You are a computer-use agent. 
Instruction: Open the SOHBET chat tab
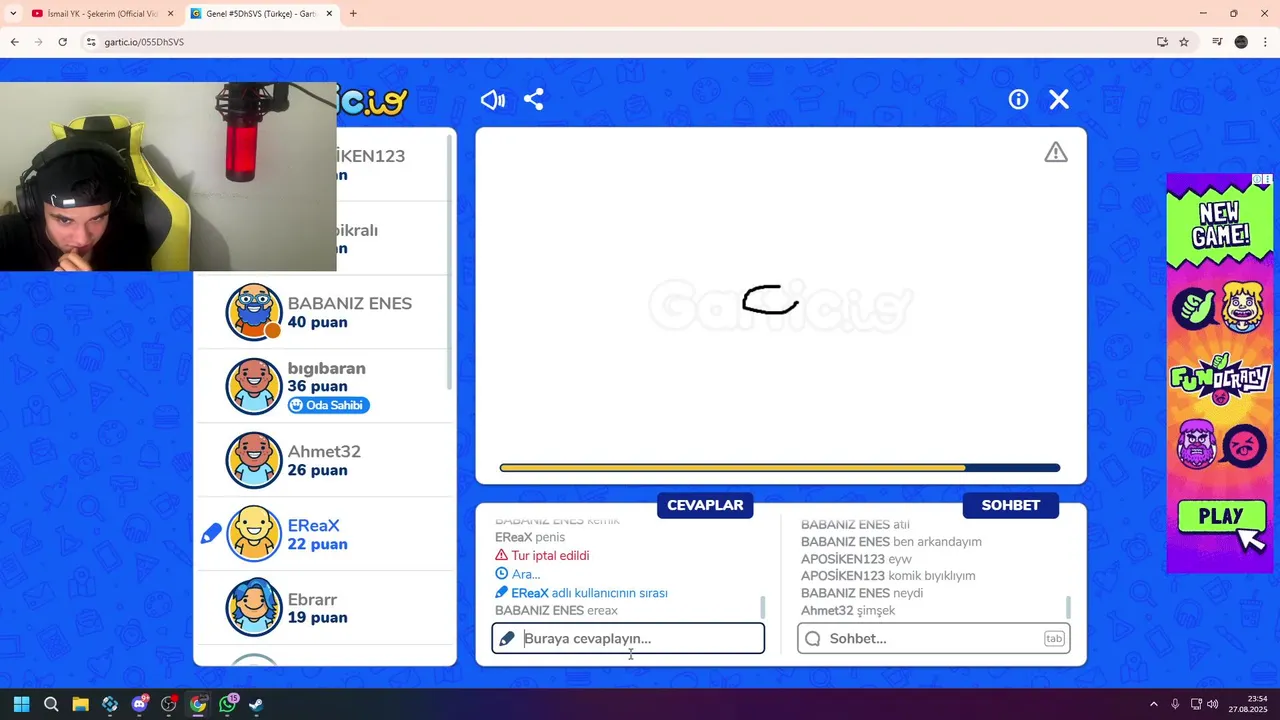click(1010, 505)
